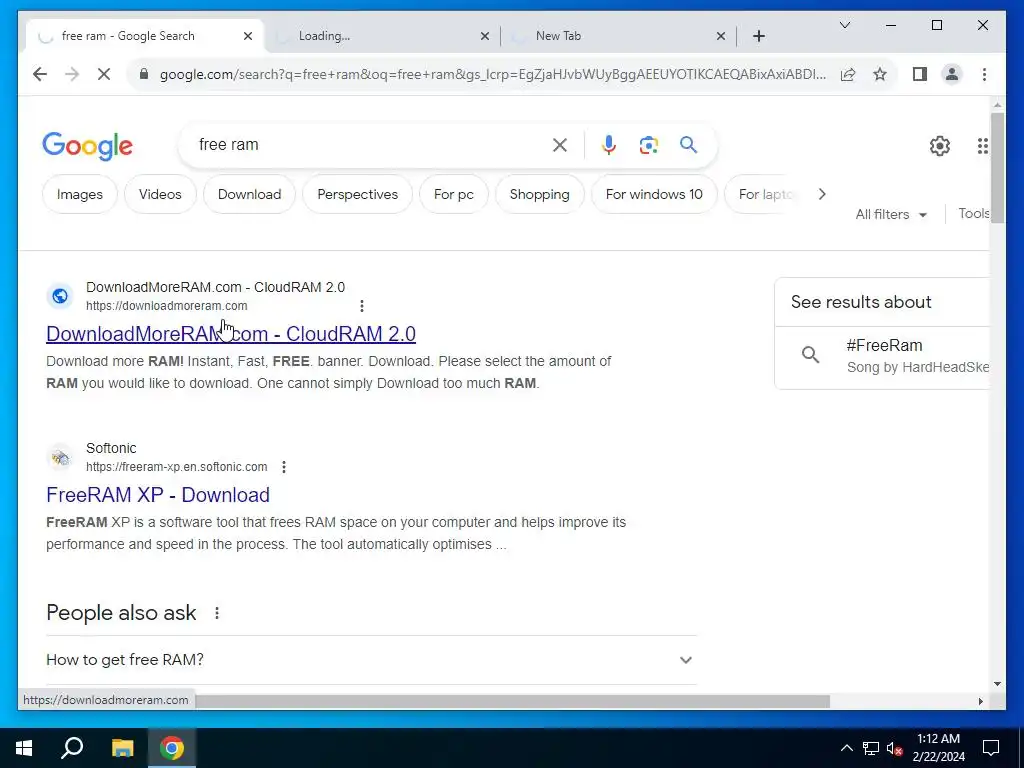
Task: Go back with the browser back arrow
Action: tap(40, 74)
